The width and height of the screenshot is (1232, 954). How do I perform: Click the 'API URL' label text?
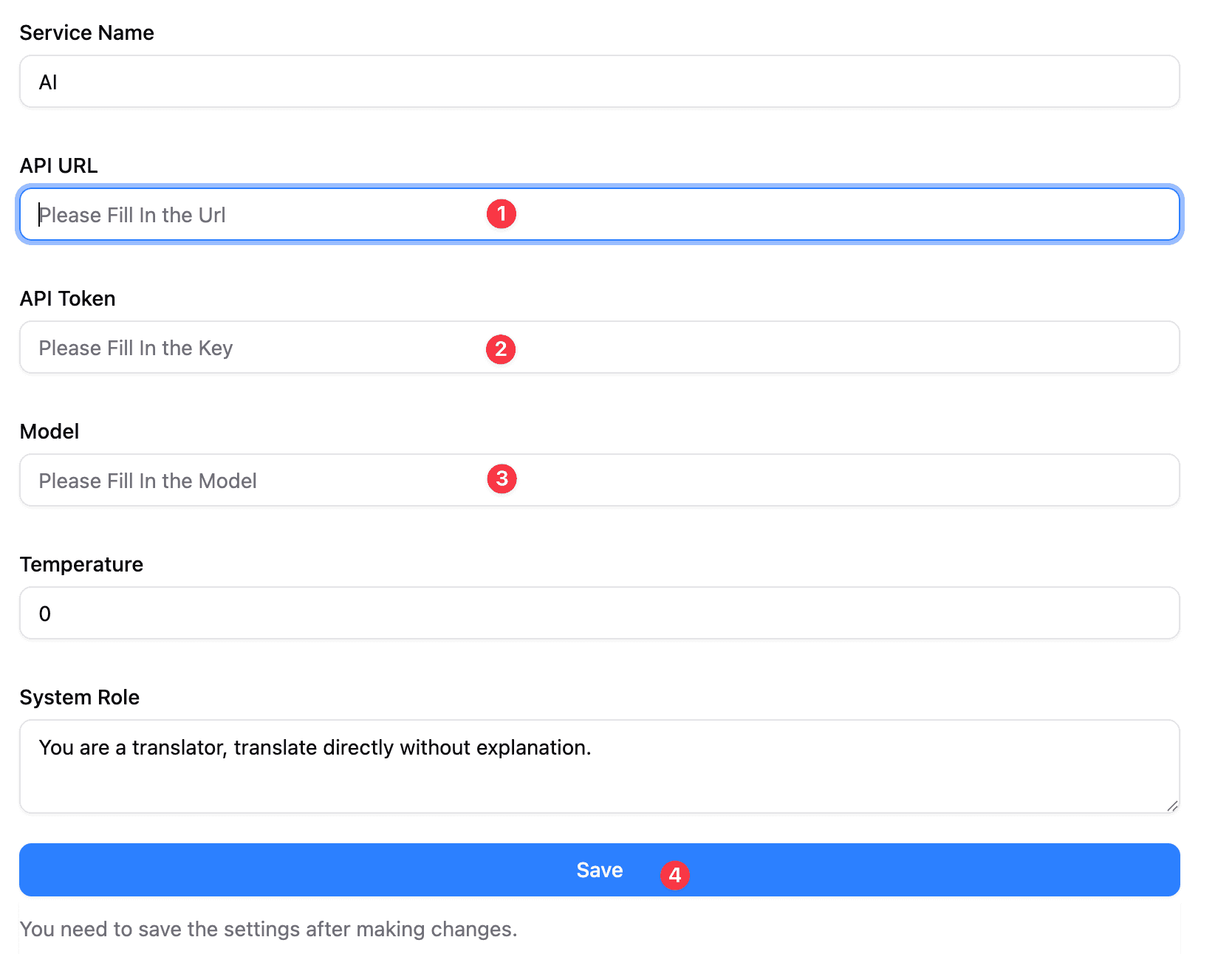tap(58, 166)
